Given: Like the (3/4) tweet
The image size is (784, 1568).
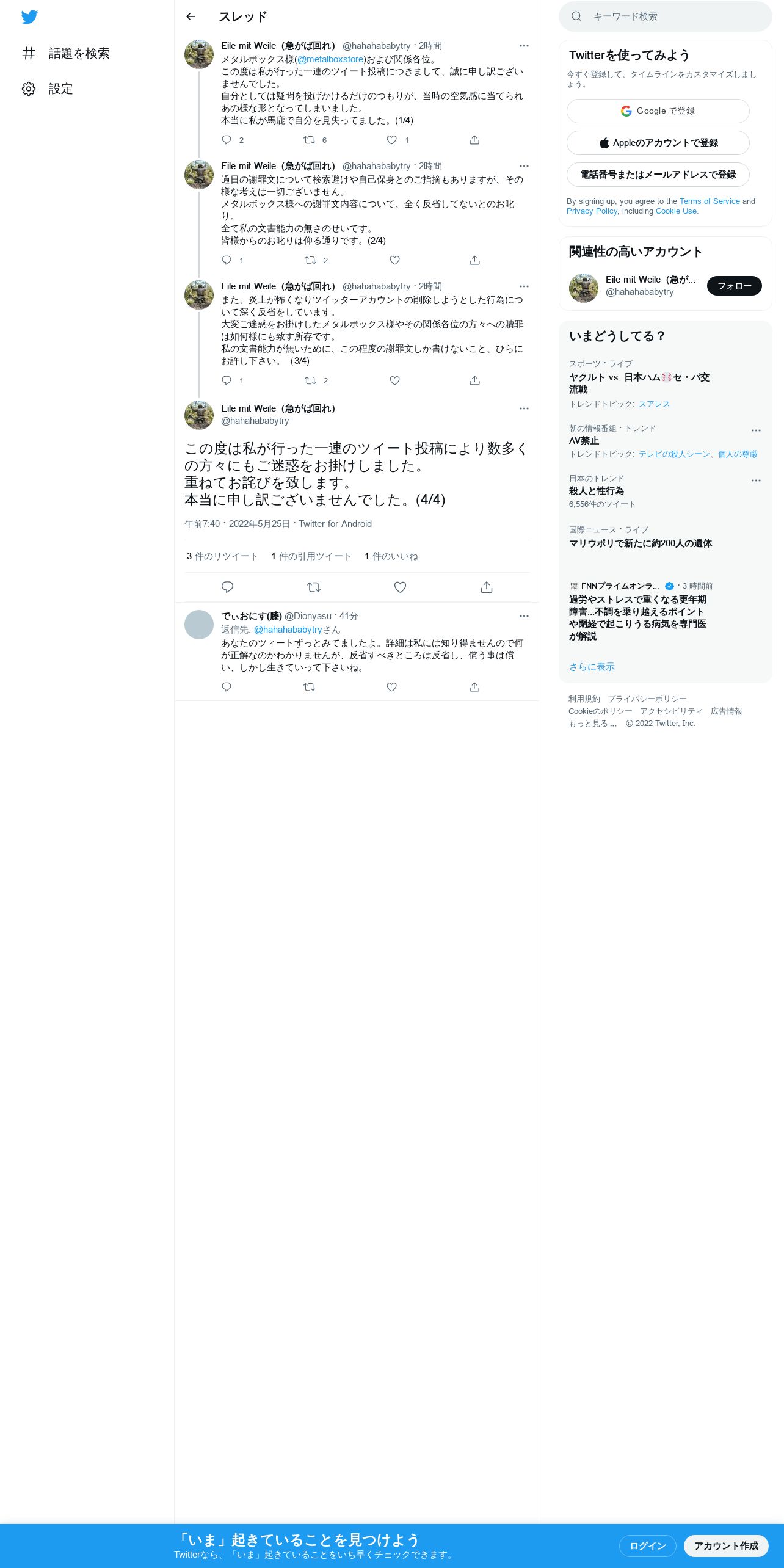Looking at the screenshot, I should (394, 380).
